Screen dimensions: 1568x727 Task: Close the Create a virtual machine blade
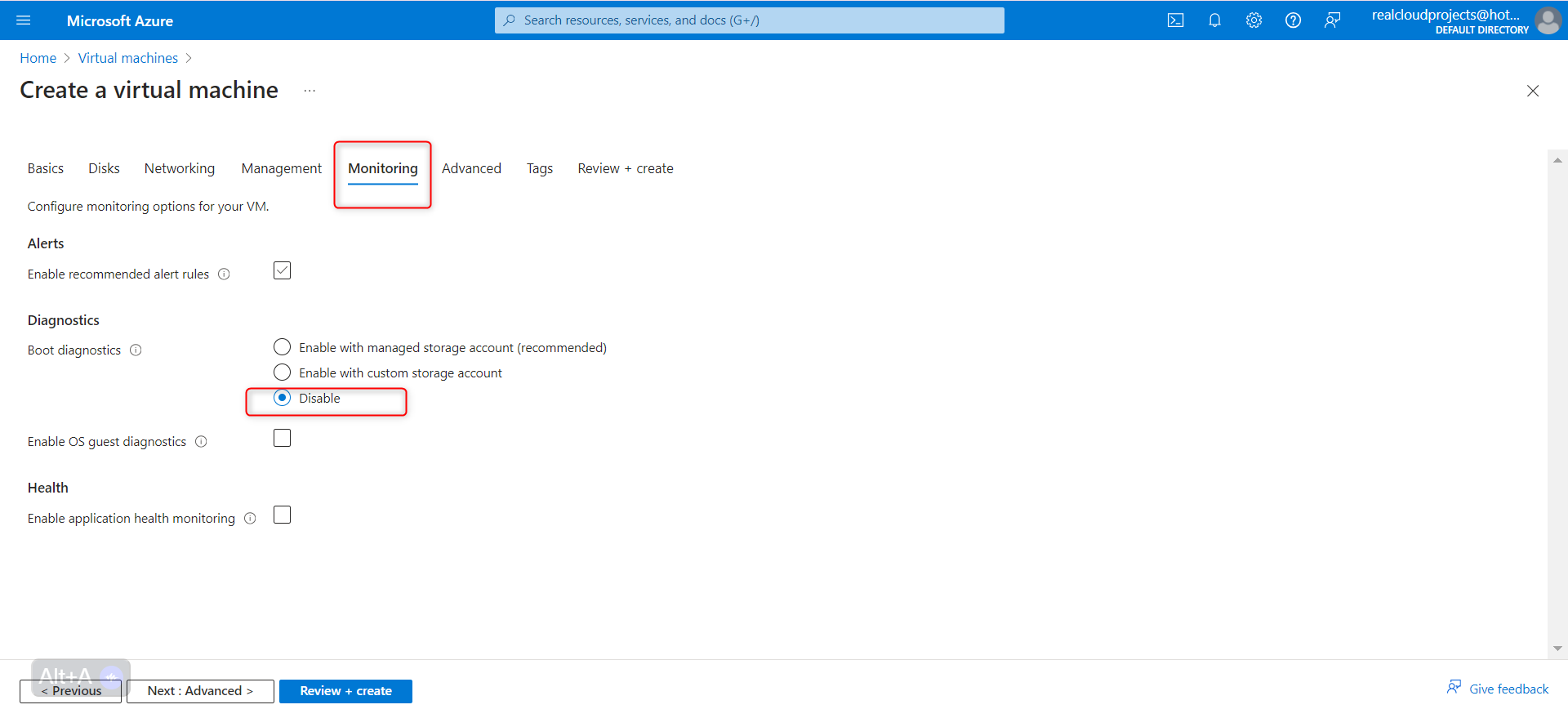[x=1533, y=91]
